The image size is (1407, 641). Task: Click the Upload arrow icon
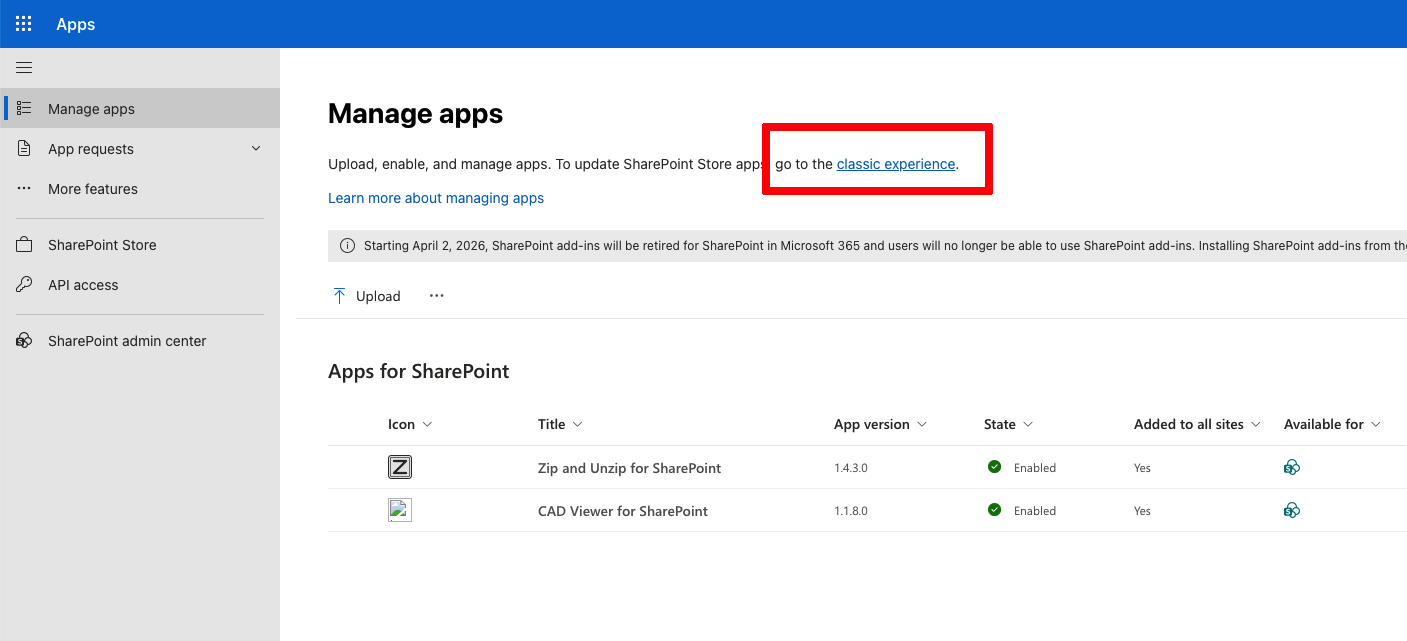click(340, 295)
